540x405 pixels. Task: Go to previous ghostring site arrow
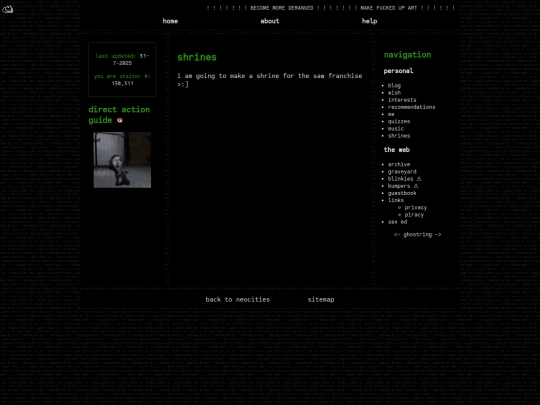tap(397, 235)
